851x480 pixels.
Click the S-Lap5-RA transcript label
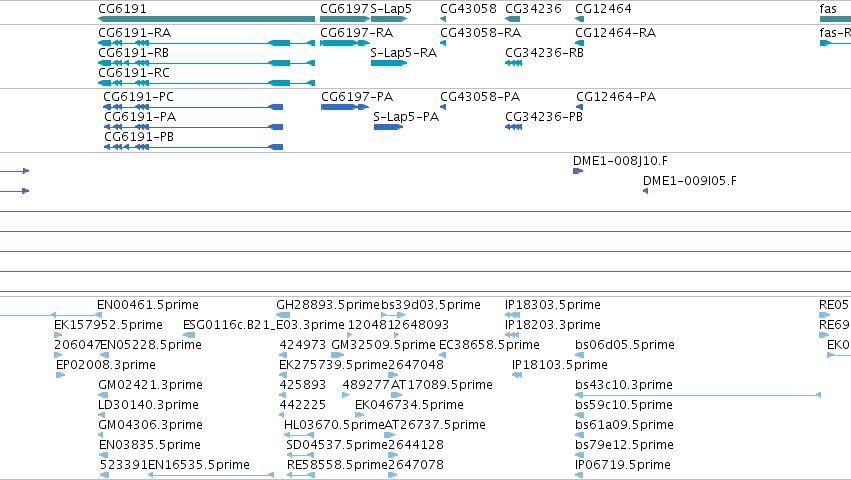403,53
